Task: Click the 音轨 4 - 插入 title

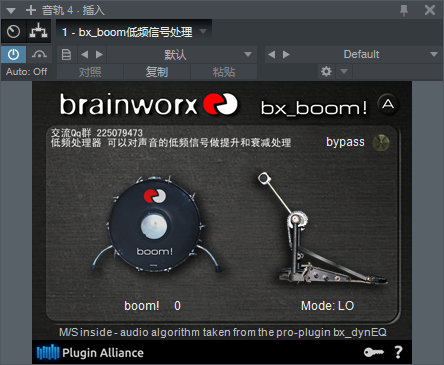Action: (73, 10)
